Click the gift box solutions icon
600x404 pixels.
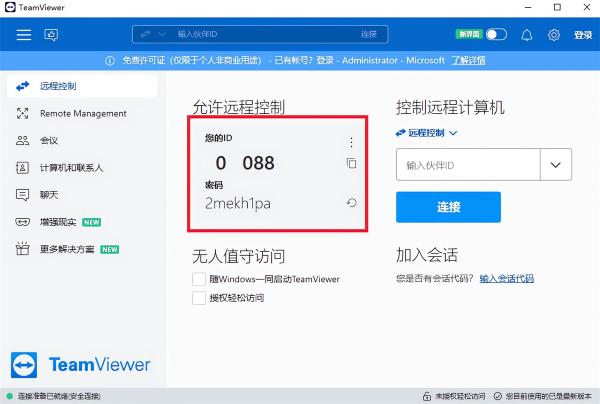[x=23, y=249]
